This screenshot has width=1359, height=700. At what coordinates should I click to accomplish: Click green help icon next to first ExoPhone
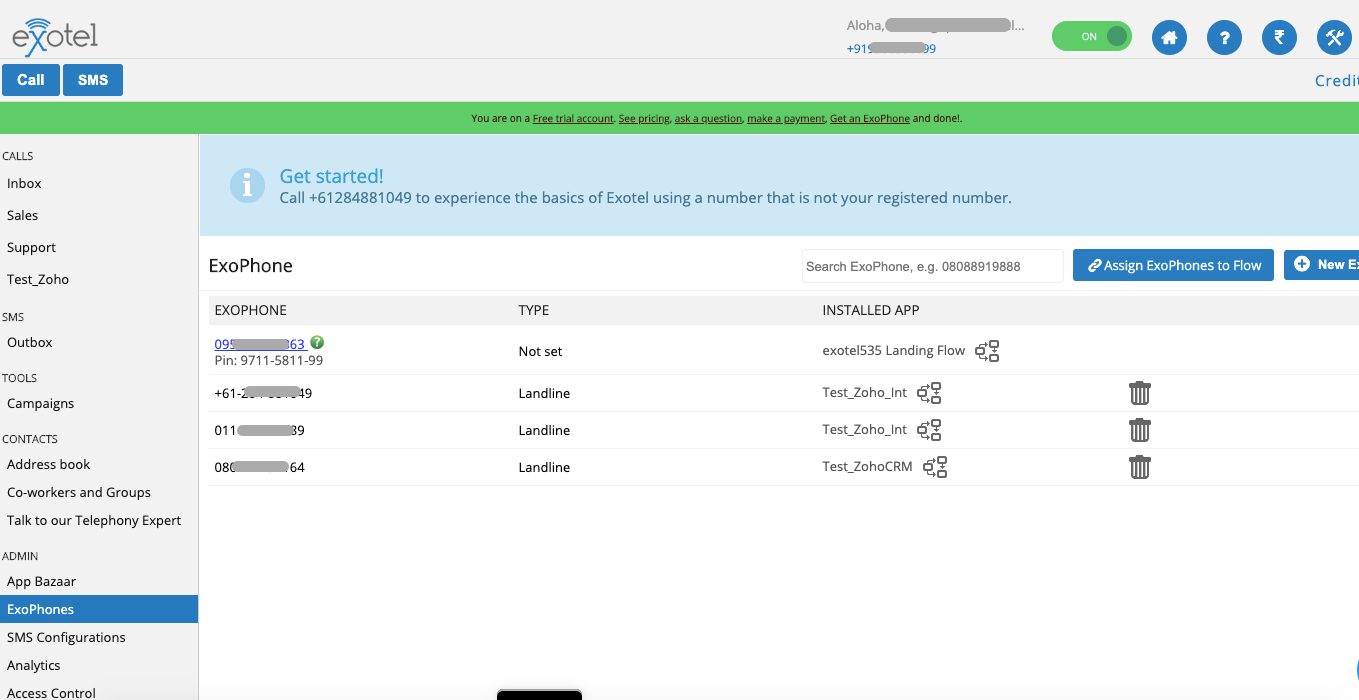317,342
